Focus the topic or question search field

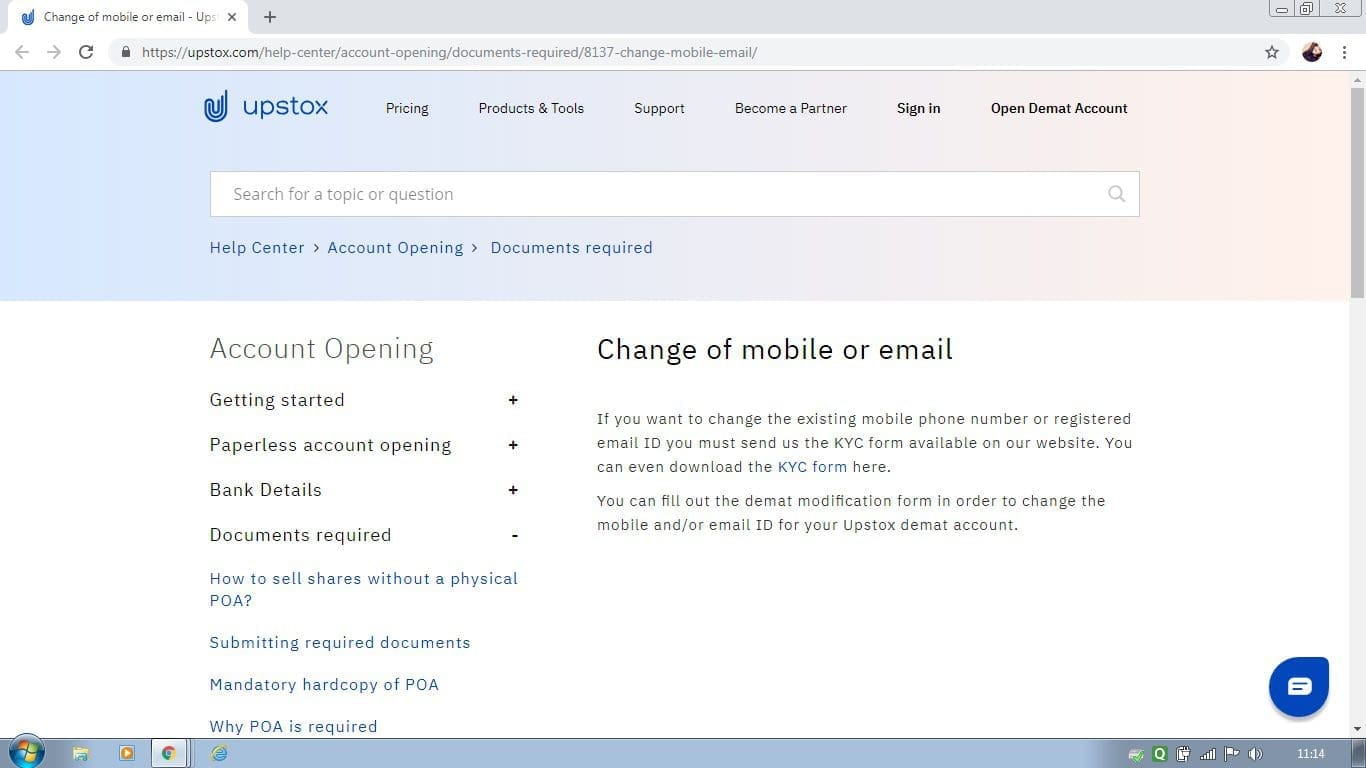675,194
